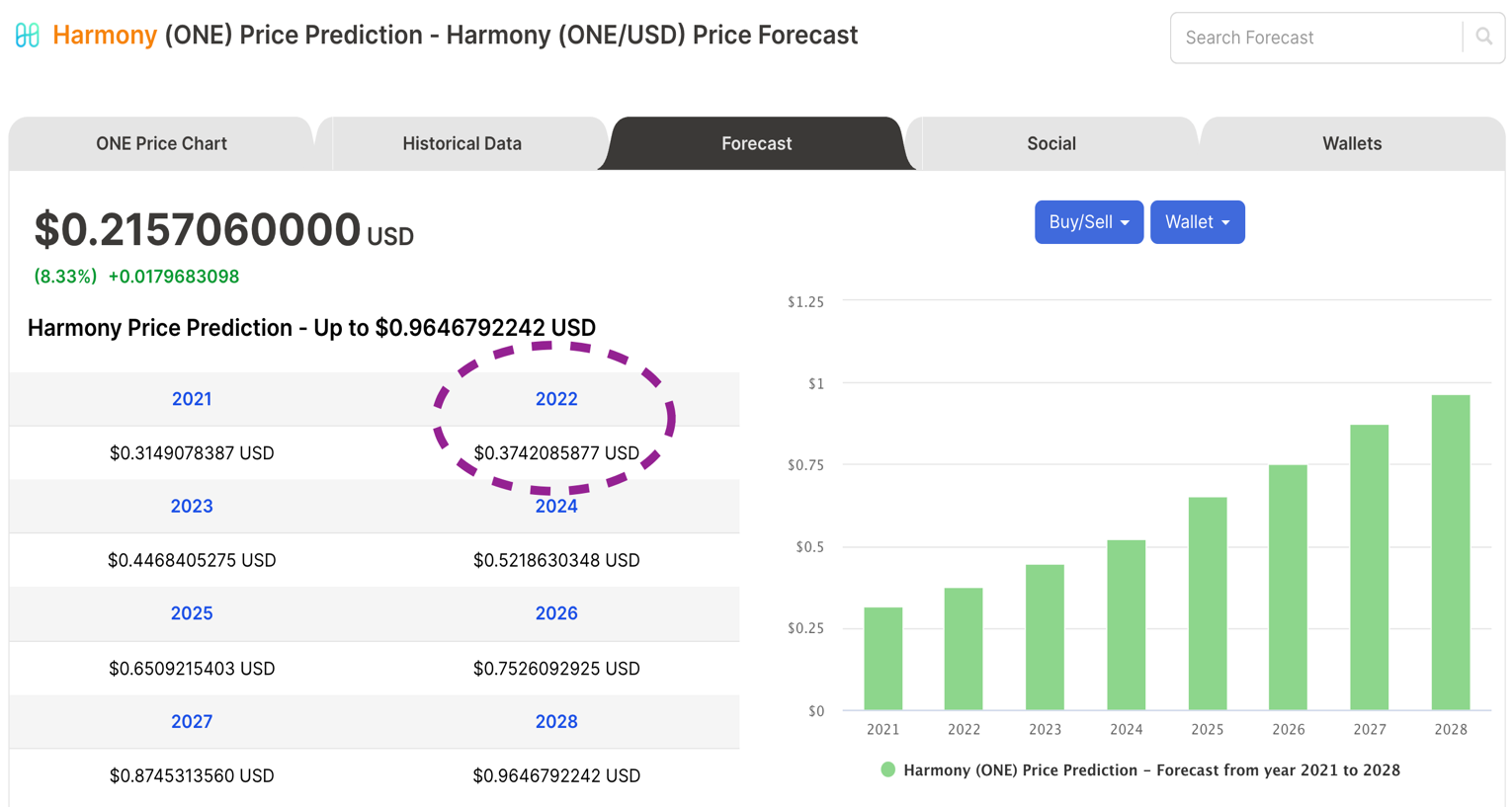Viewport: 1512px width, 807px height.
Task: Open the 2023 prediction link
Action: pos(192,506)
